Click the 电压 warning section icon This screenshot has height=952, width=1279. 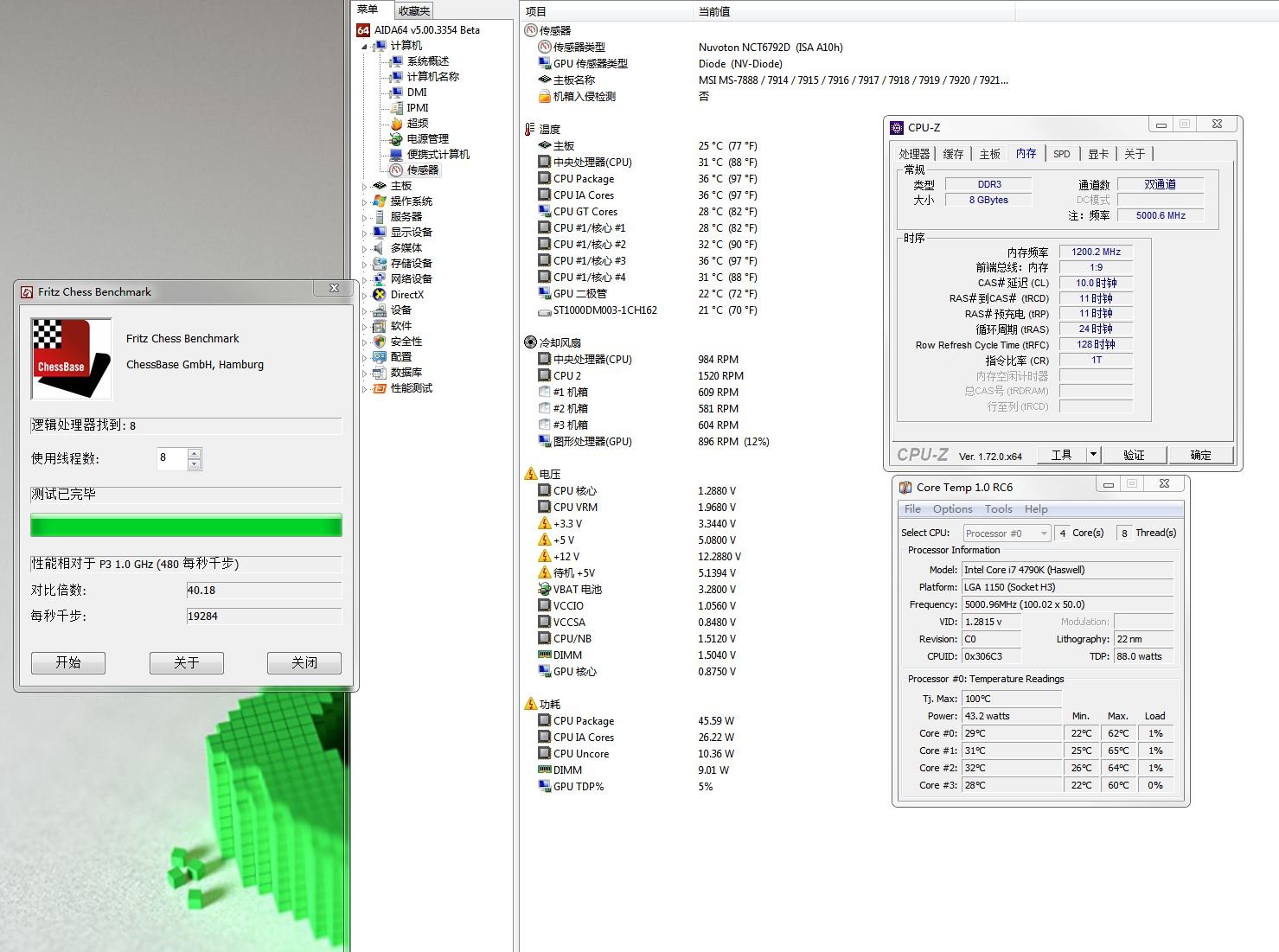531,474
